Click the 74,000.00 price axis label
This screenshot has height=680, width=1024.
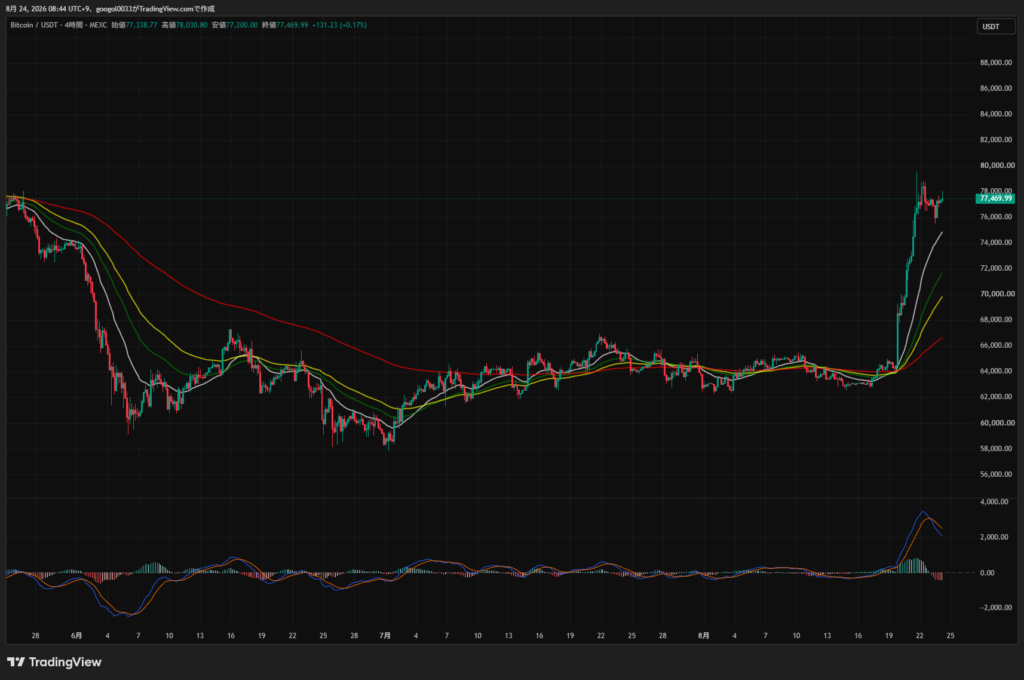997,242
